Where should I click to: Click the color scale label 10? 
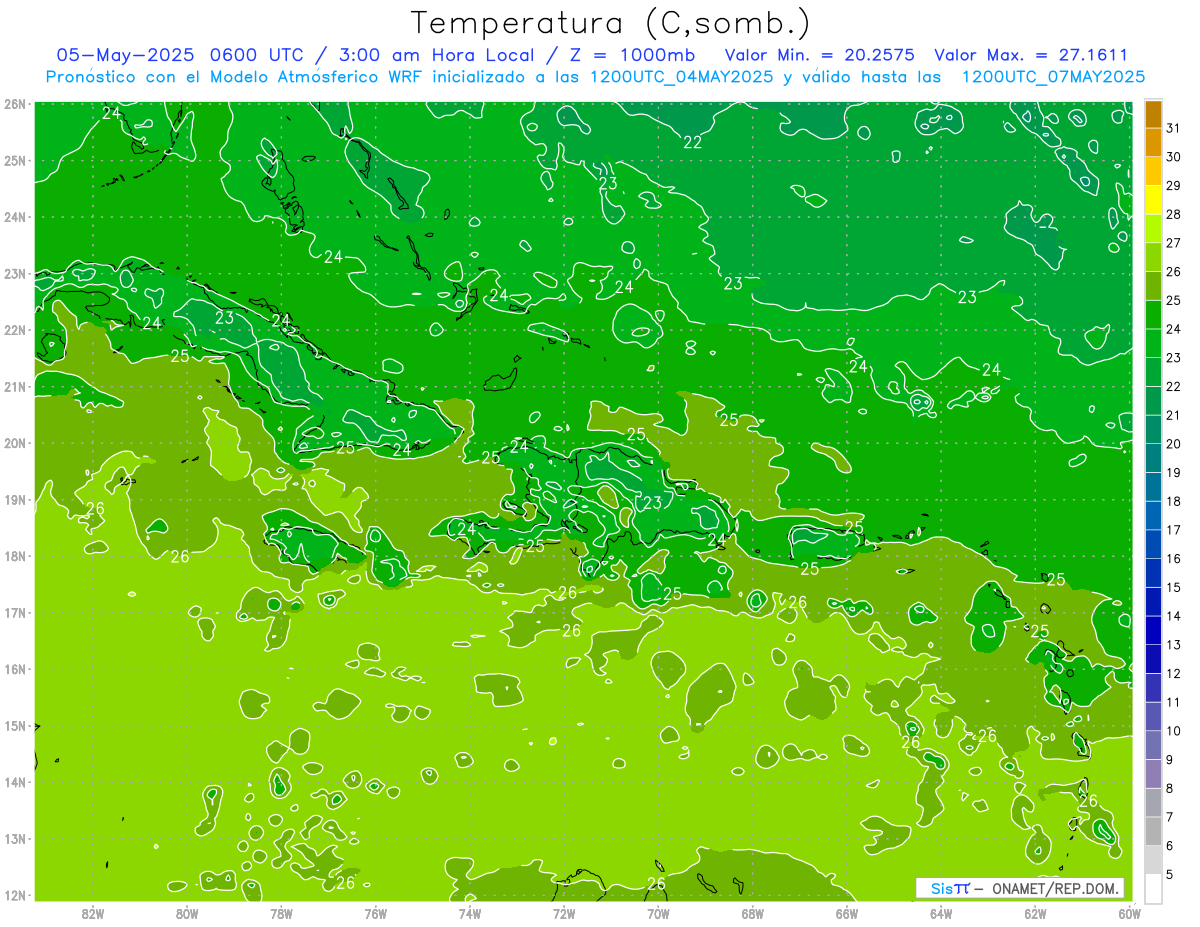pos(1174,731)
